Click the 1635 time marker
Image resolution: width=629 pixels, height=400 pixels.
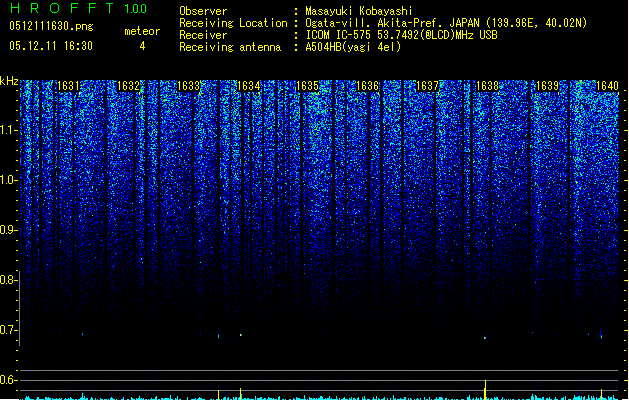pyautogui.click(x=307, y=86)
